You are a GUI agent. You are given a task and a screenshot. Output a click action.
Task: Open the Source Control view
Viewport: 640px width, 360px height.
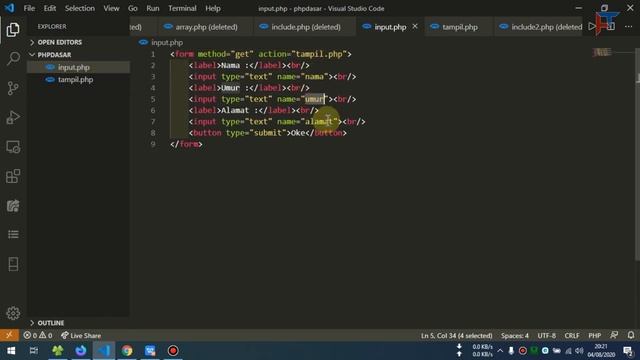pyautogui.click(x=13, y=88)
